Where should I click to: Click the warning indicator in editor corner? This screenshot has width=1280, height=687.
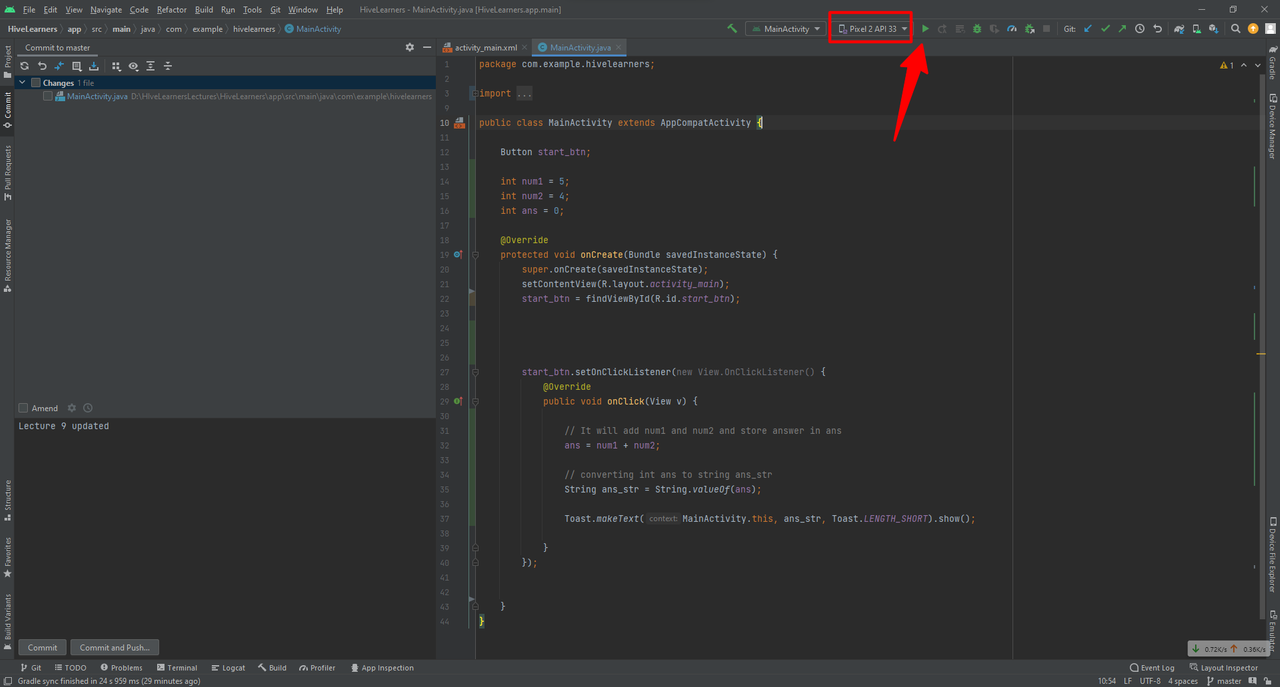coord(1227,66)
